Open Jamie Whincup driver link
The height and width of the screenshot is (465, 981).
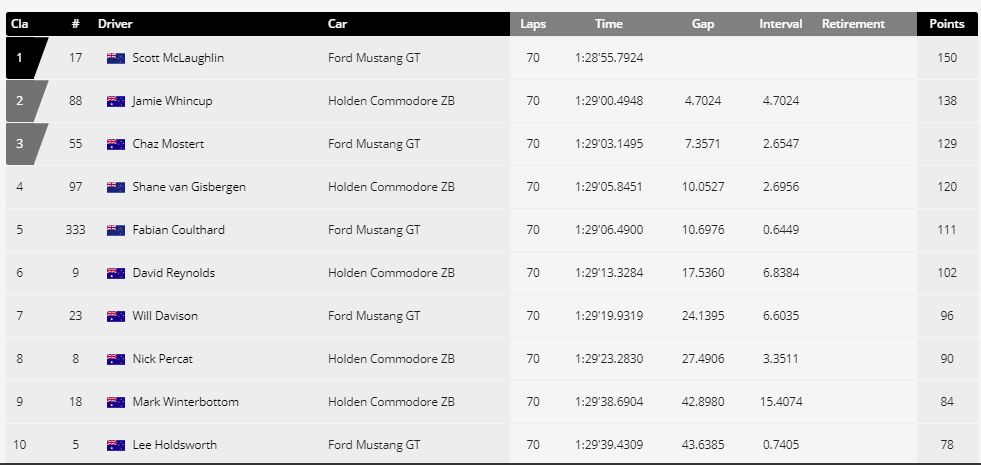(172, 101)
